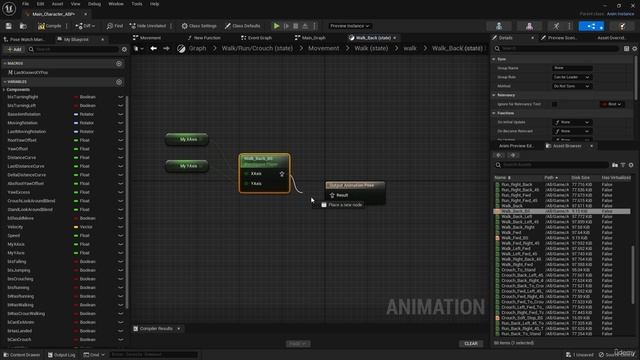
Task: Navigate forward in graph history
Action: (x=166, y=49)
